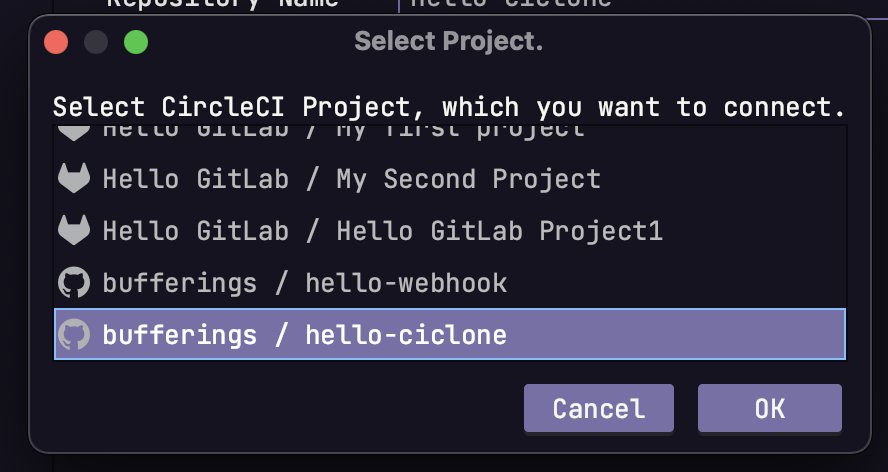The width and height of the screenshot is (888, 472).
Task: Click the "Select Project." title bar text
Action: (448, 42)
